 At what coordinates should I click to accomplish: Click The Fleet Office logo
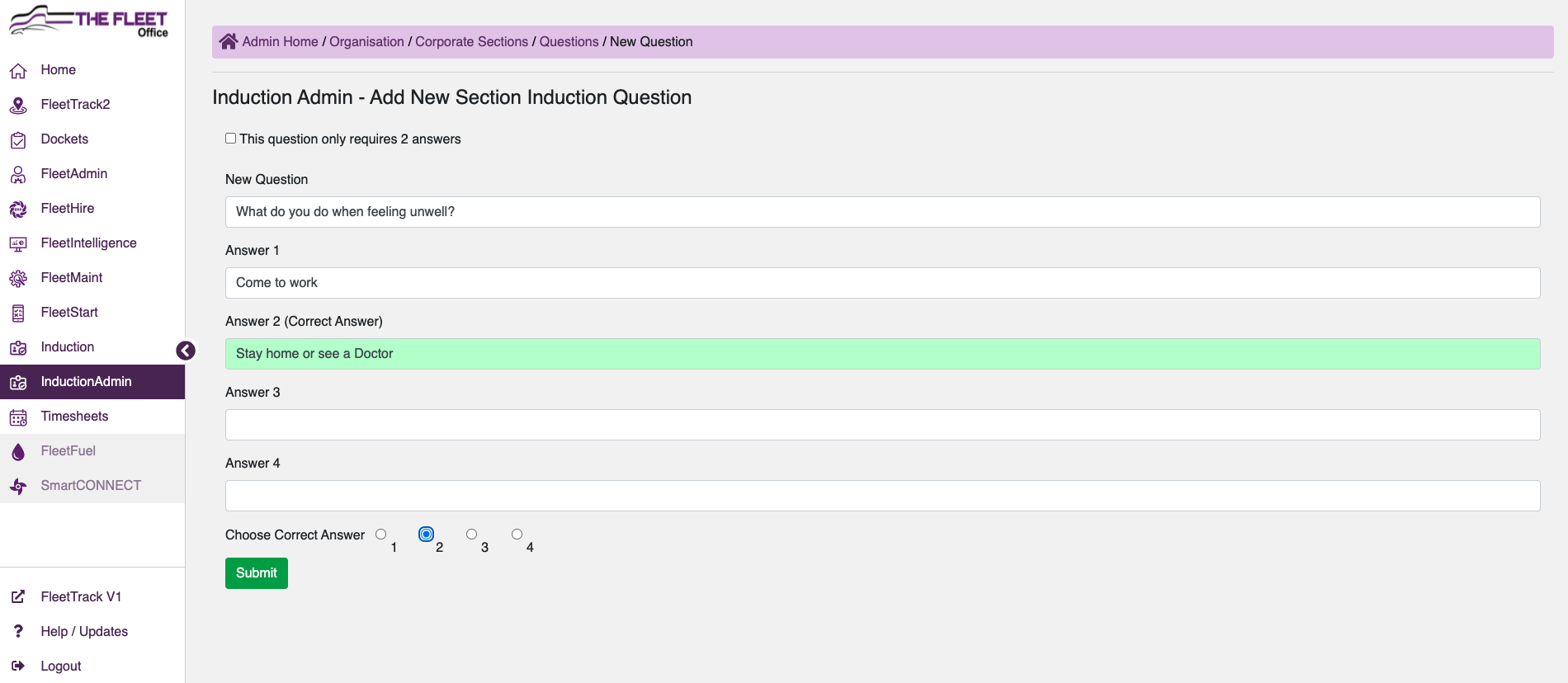(x=88, y=21)
